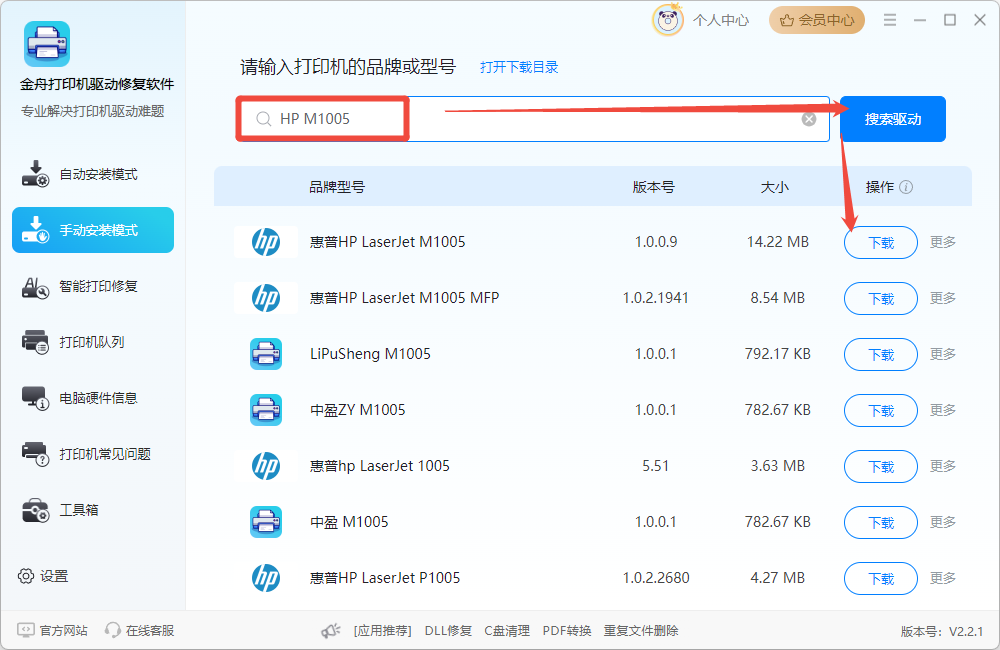Open the DLL修复 recommended app
1000x650 pixels.
pos(448,631)
